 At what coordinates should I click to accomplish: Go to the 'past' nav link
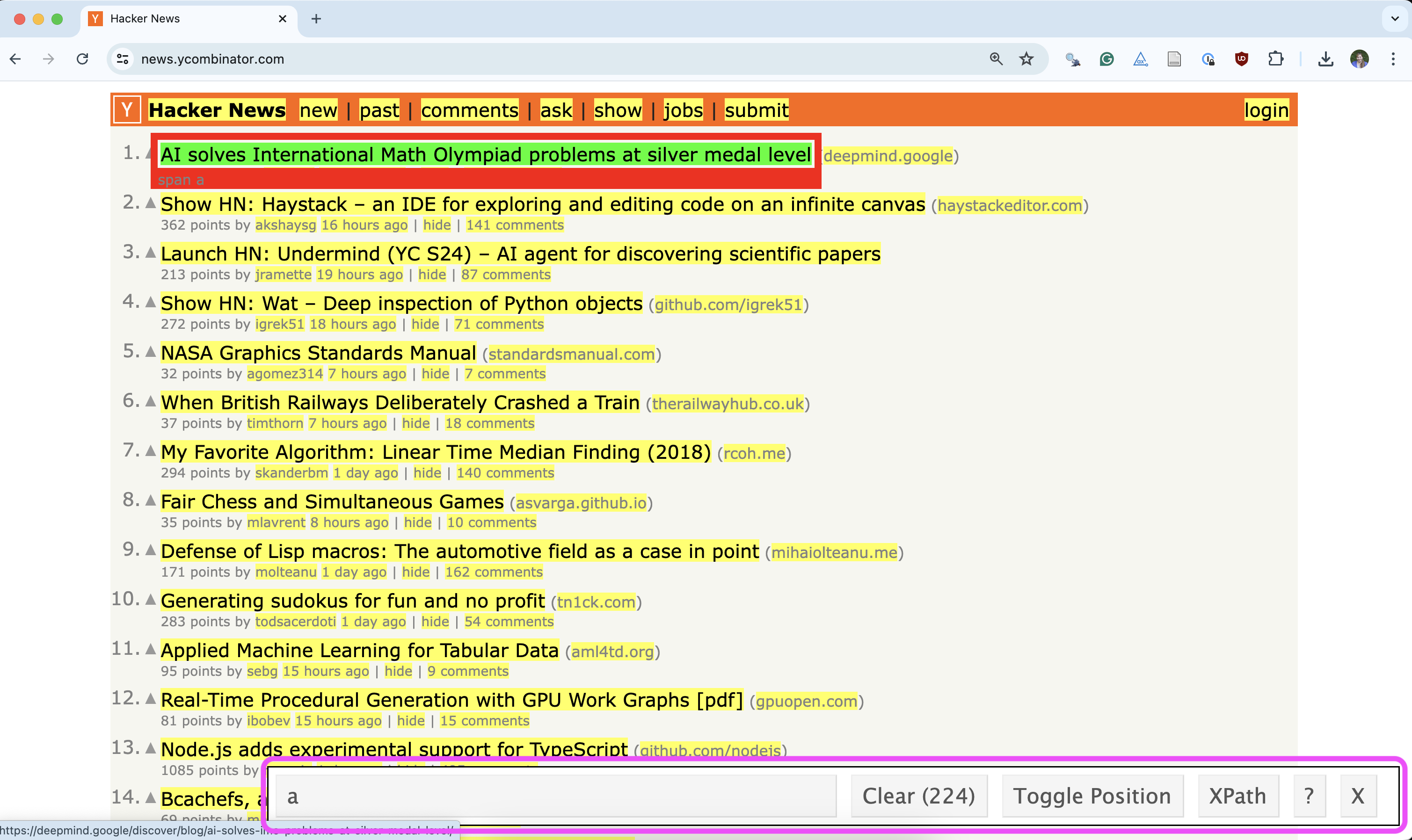point(379,110)
